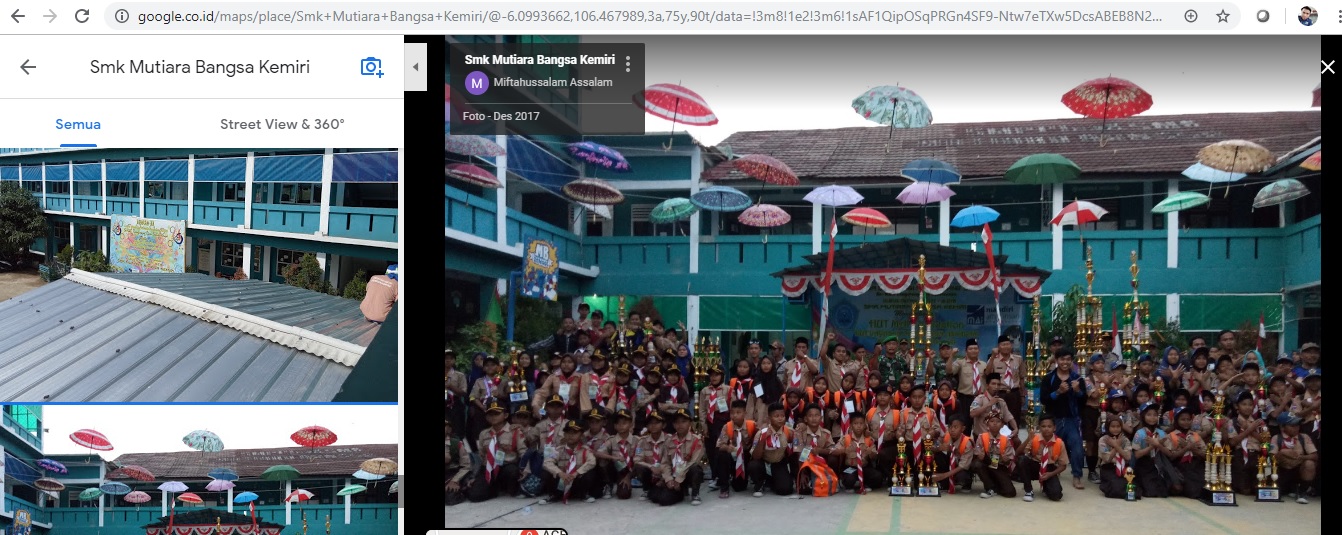Open Miftahussalam Assalam contributor profile

point(552,82)
